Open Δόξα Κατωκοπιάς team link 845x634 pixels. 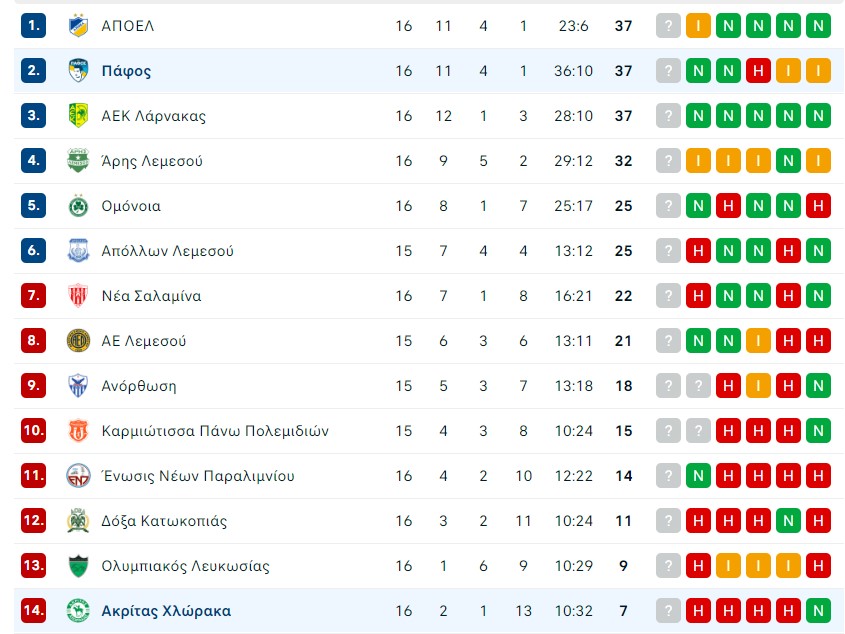[x=164, y=521]
